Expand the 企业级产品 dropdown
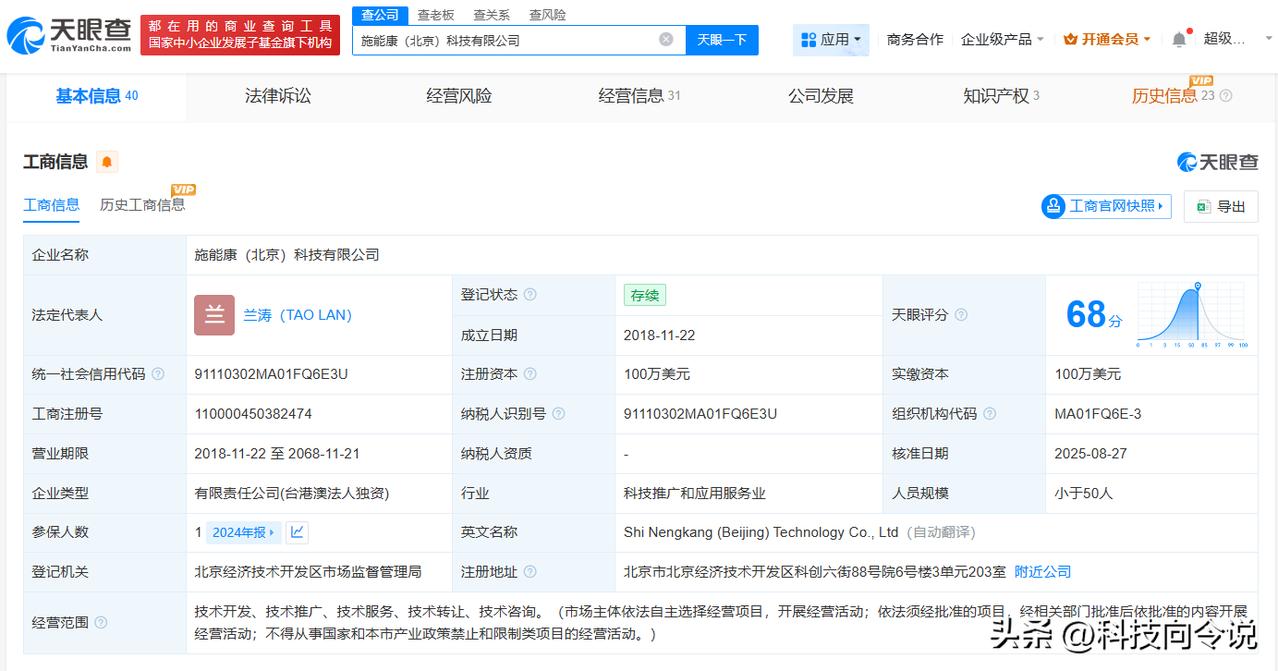 (1002, 39)
